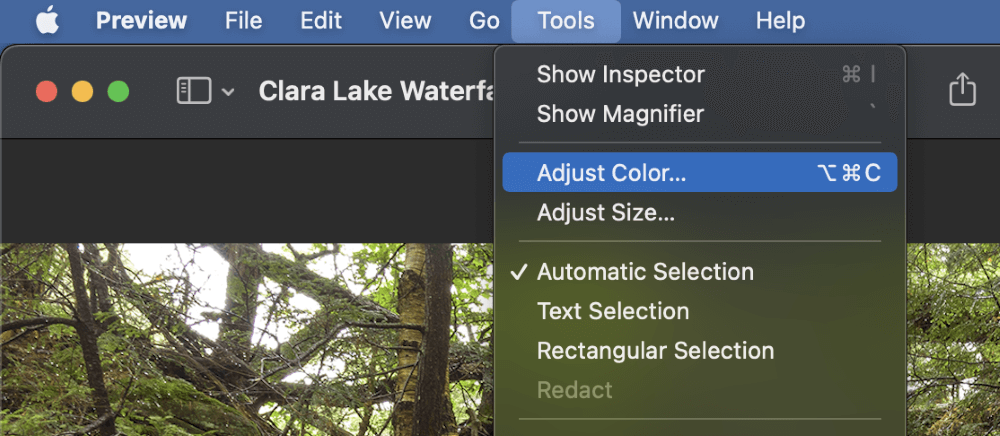
Task: Open the Preview application menu
Action: [x=142, y=21]
